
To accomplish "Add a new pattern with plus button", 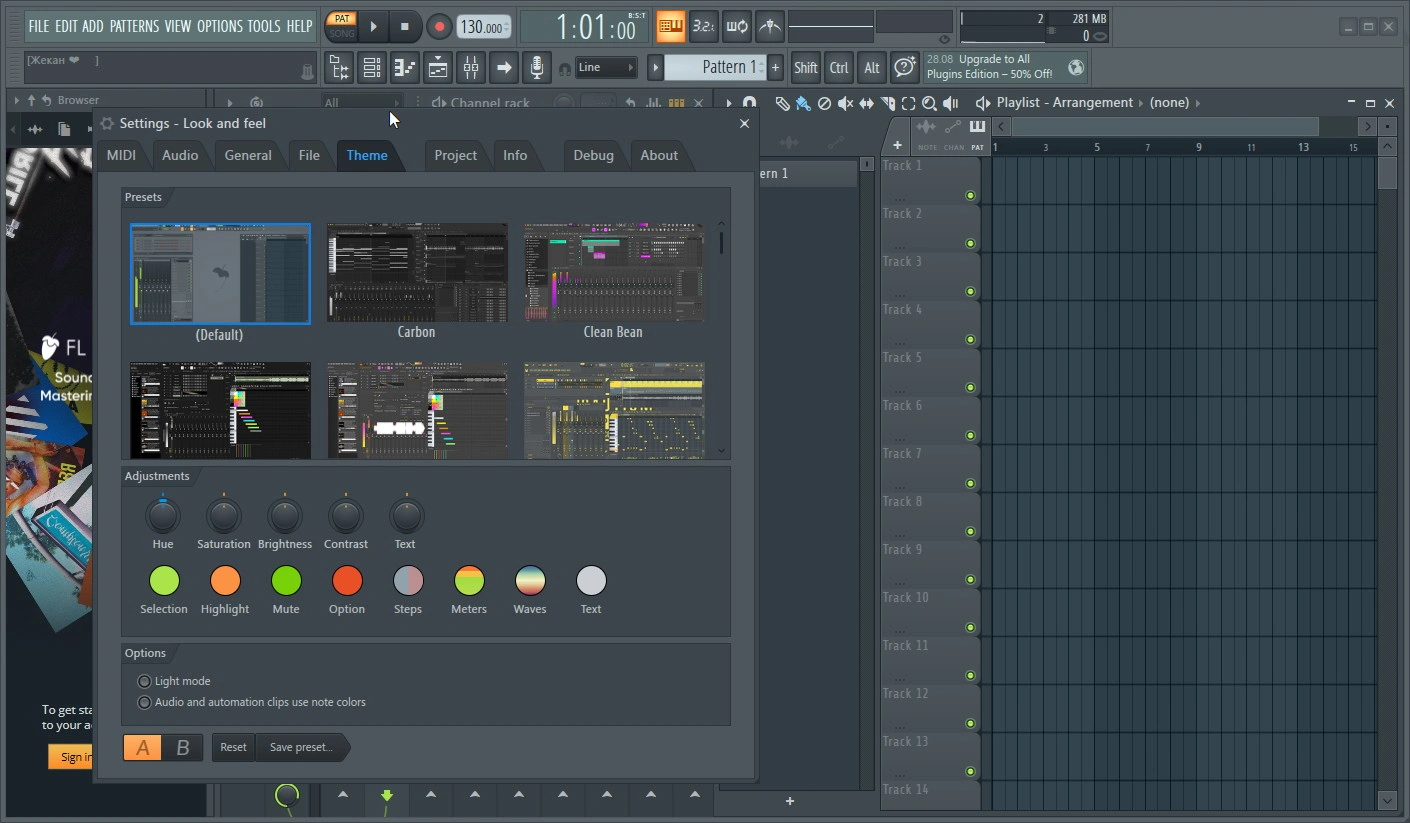I will [x=775, y=67].
